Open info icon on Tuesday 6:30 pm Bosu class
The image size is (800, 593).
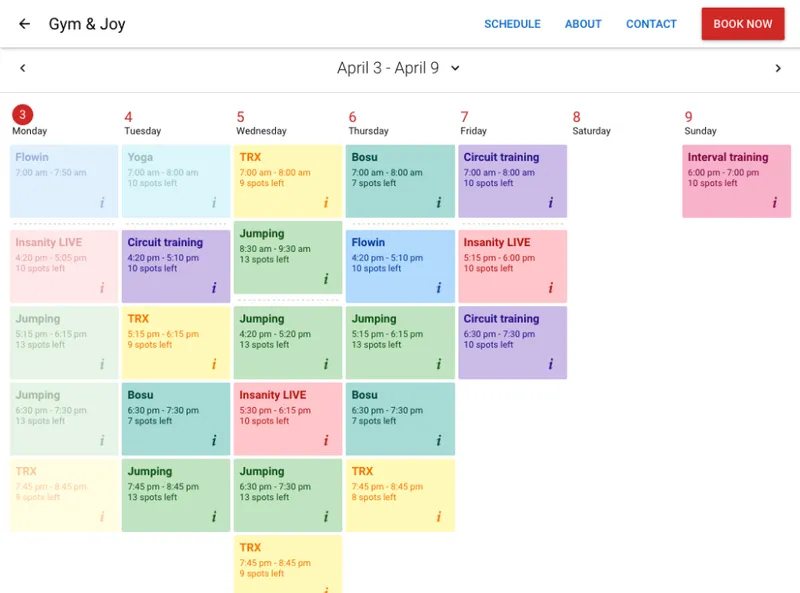click(214, 440)
